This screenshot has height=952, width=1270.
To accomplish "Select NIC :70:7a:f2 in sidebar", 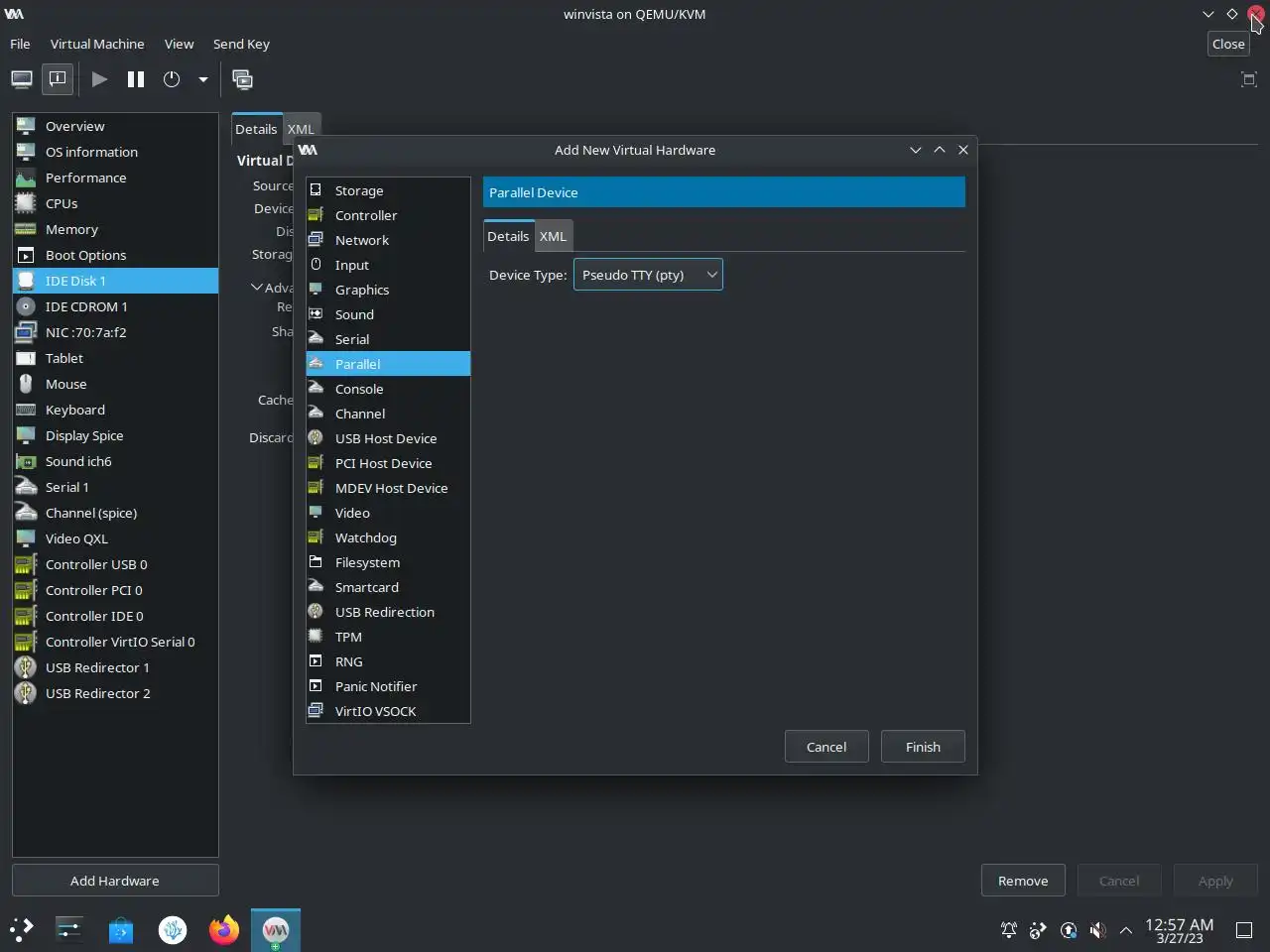I will [x=115, y=332].
